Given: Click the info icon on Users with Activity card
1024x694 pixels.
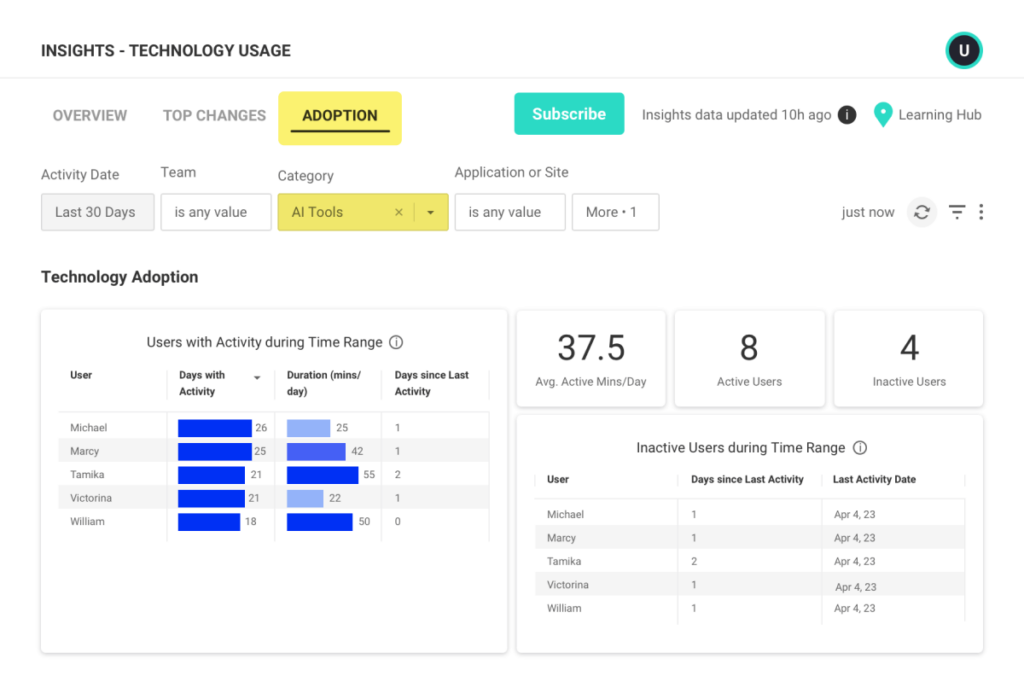Looking at the screenshot, I should coord(396,342).
